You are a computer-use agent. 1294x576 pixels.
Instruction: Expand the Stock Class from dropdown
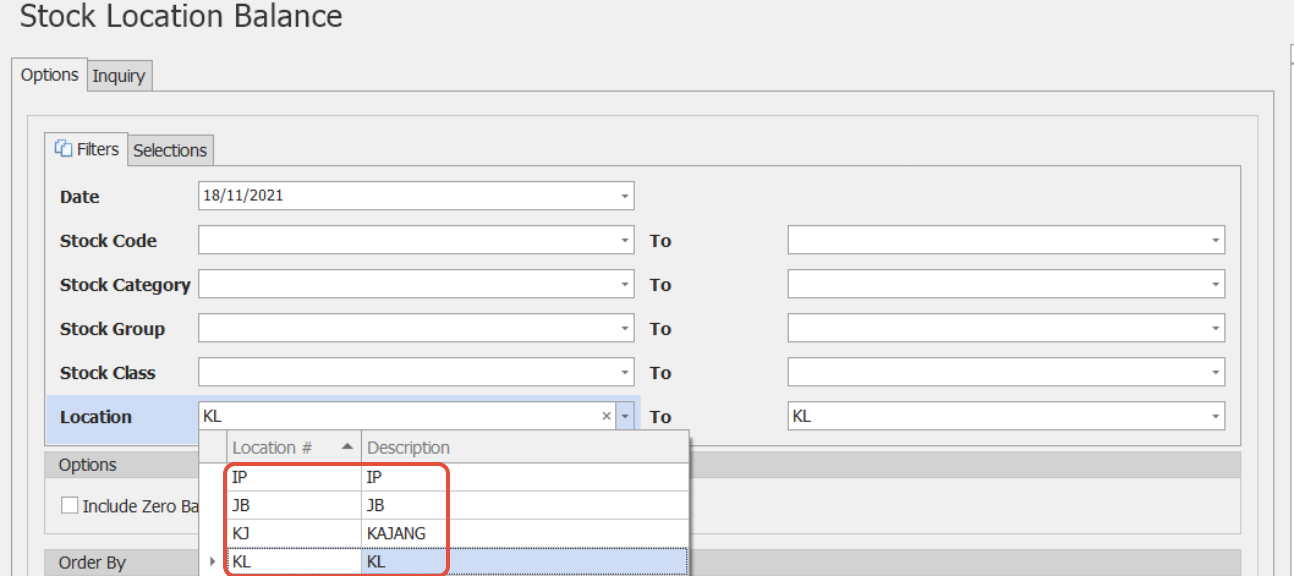click(x=625, y=372)
